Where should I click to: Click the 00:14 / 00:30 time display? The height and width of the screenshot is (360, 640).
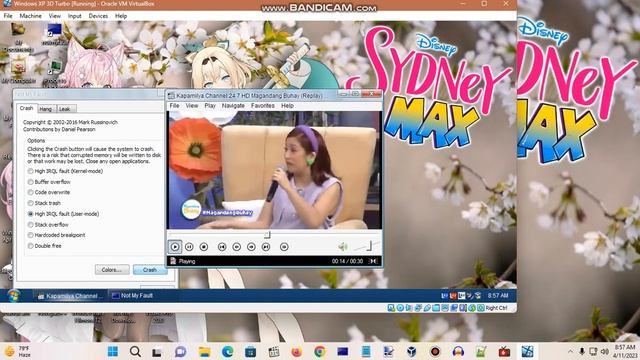tap(347, 261)
